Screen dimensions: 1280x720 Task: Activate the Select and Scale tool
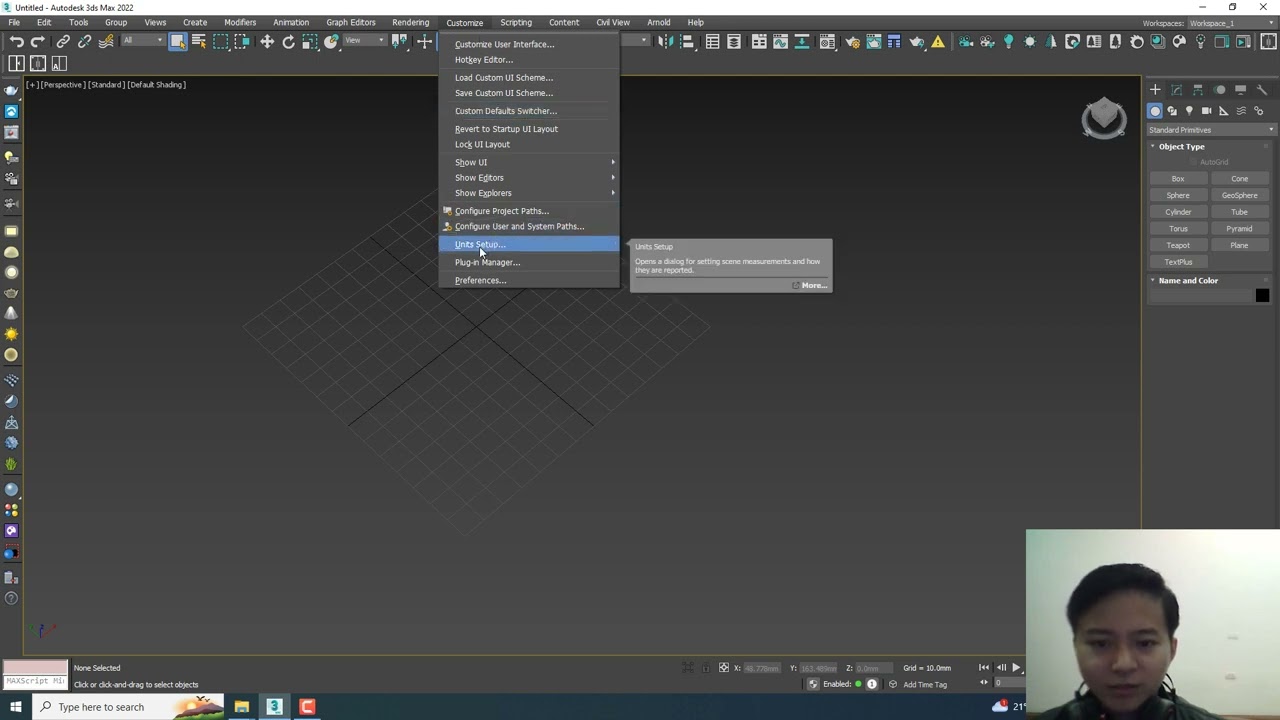tap(310, 41)
